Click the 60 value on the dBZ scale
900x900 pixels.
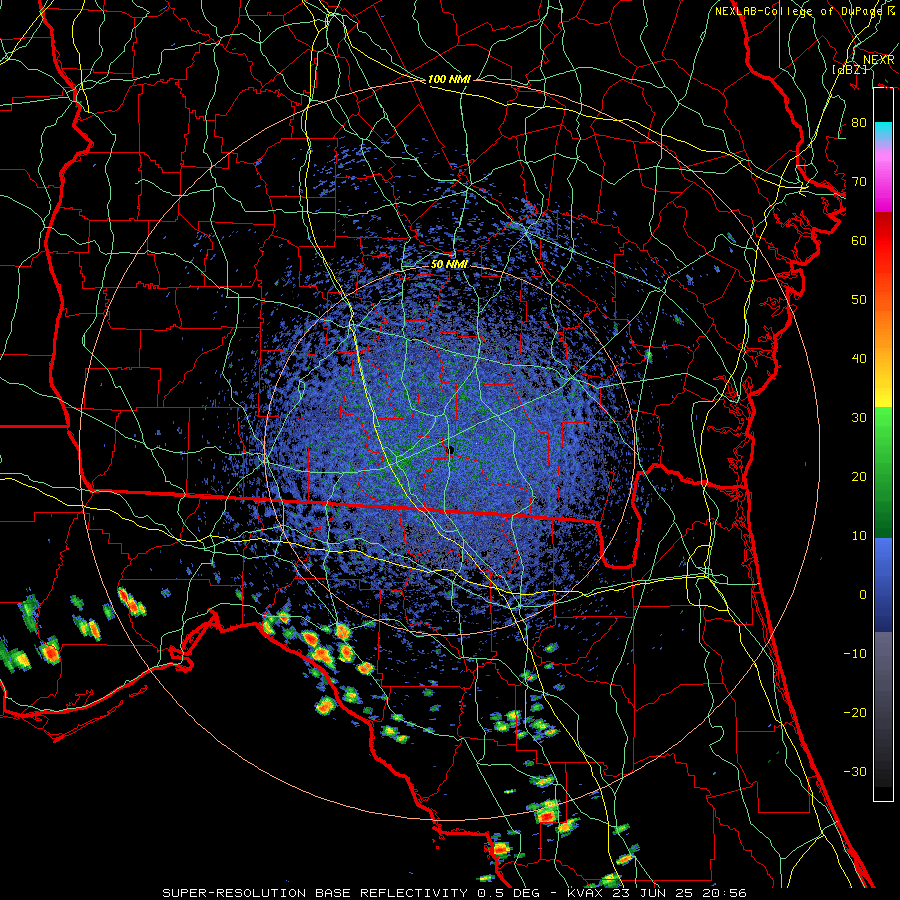tap(859, 241)
